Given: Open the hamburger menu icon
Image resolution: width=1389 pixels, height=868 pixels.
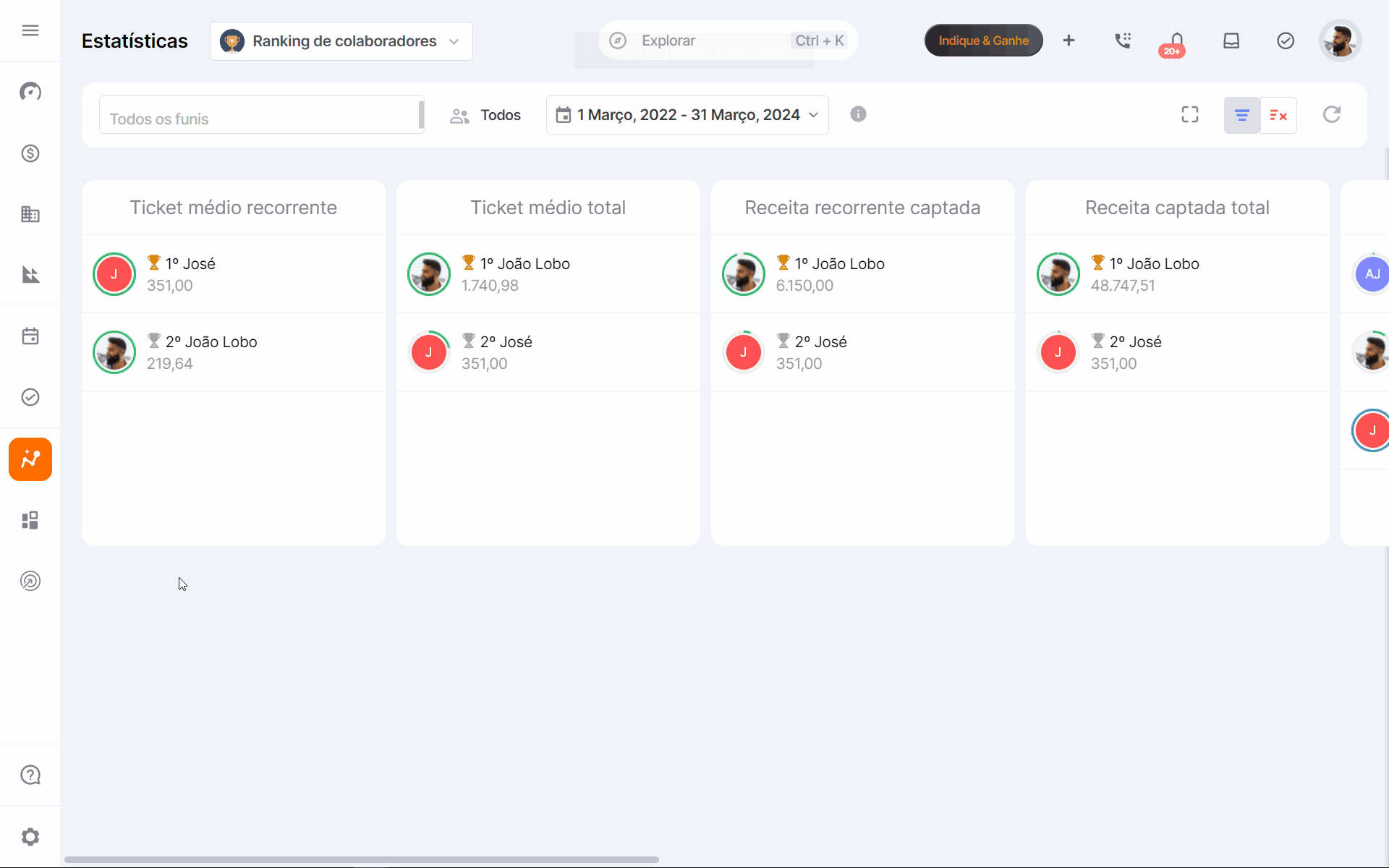Looking at the screenshot, I should (30, 30).
